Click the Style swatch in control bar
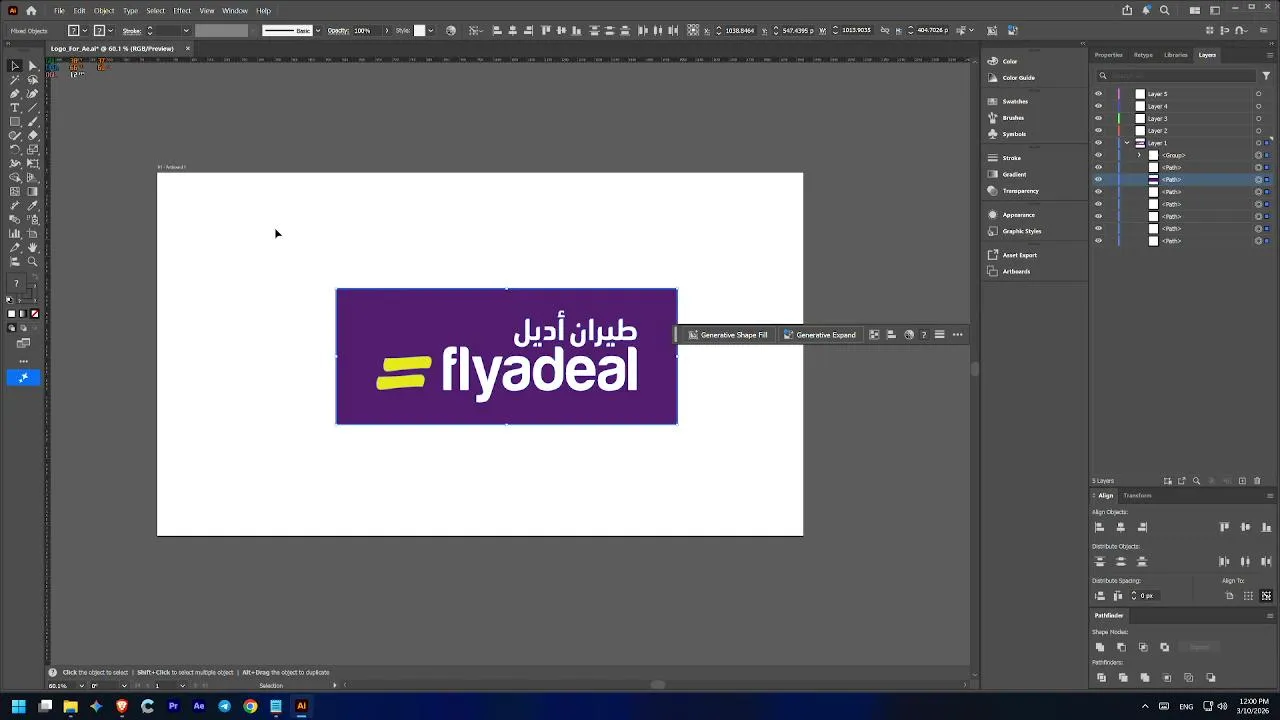This screenshot has height=720, width=1280. click(x=419, y=30)
